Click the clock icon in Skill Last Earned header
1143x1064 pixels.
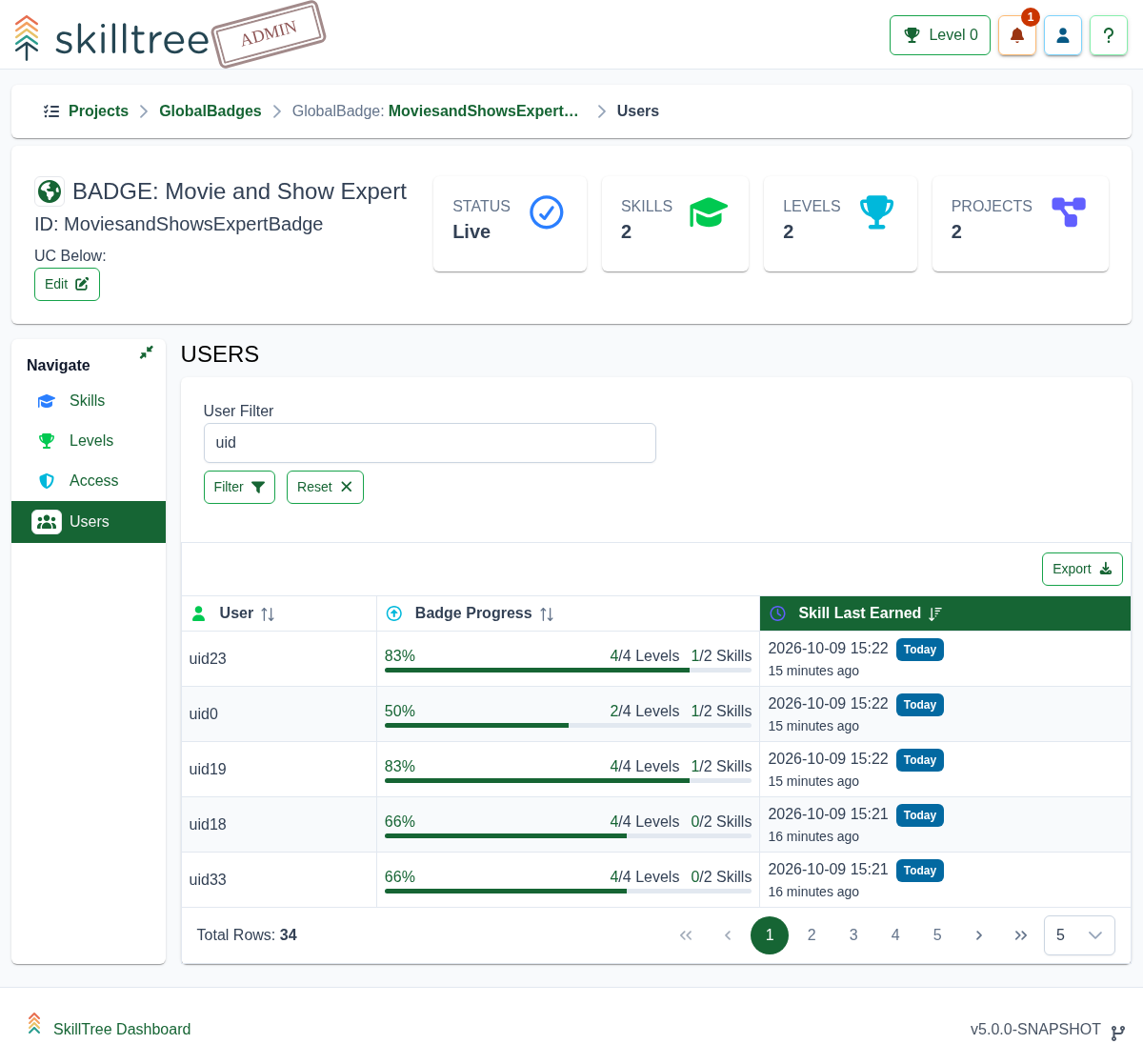click(x=778, y=613)
